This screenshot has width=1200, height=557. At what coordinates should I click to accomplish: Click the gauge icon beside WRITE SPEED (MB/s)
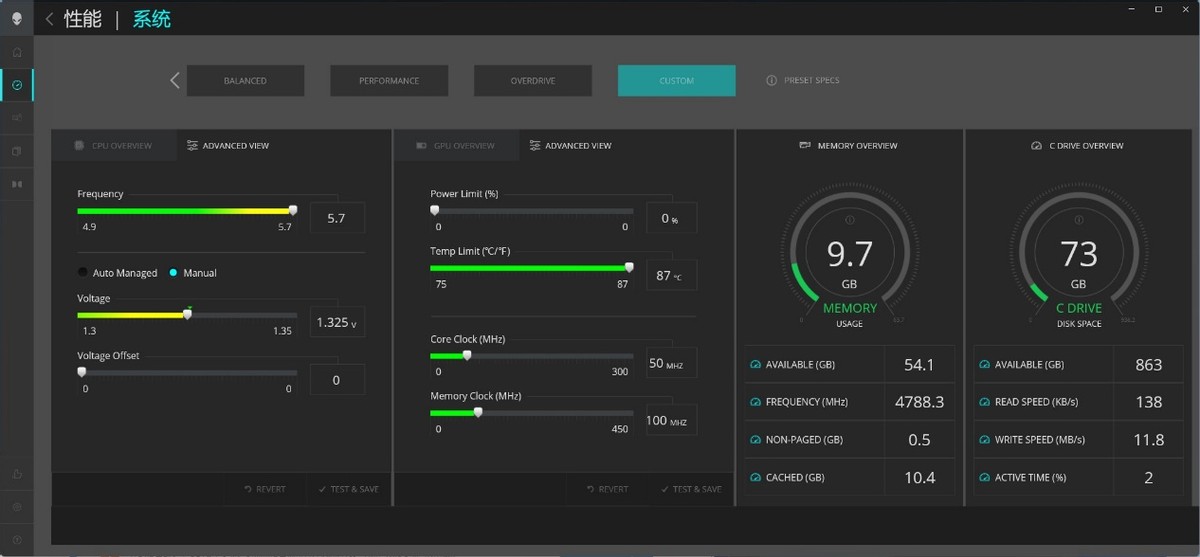click(x=984, y=440)
